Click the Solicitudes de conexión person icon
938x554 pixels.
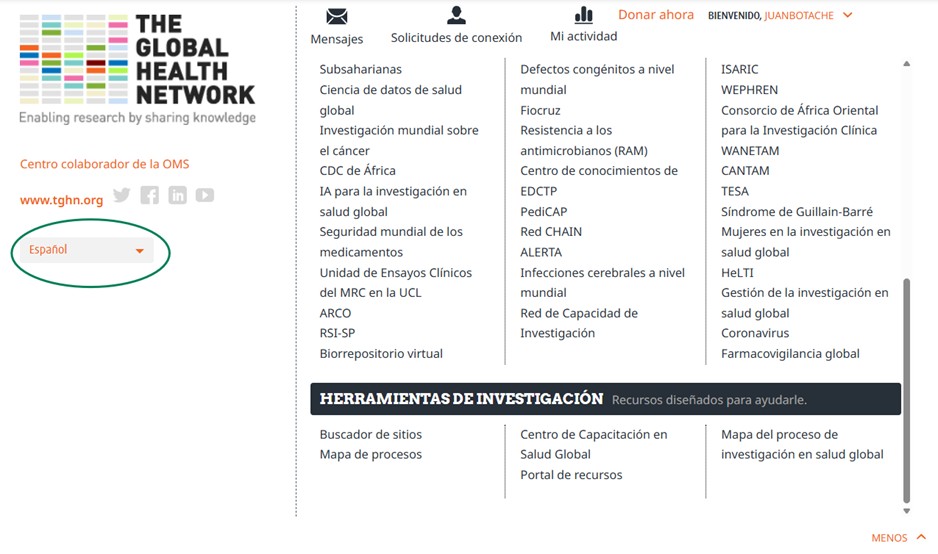pyautogui.click(x=456, y=15)
